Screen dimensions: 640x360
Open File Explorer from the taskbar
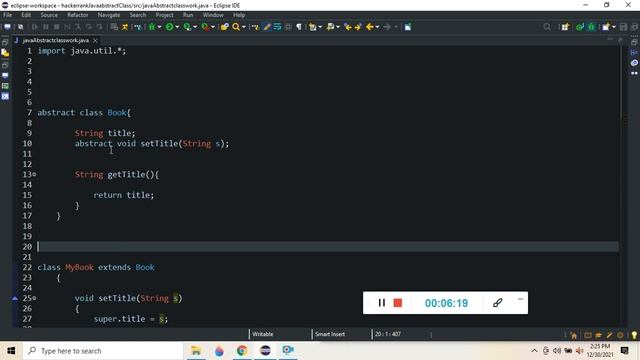pyautogui.click(x=196, y=351)
